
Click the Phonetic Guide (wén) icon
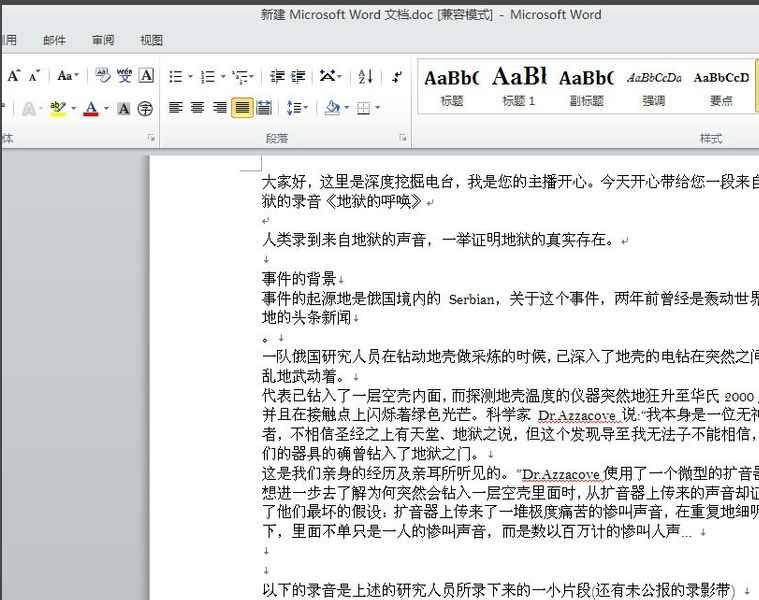coord(124,76)
